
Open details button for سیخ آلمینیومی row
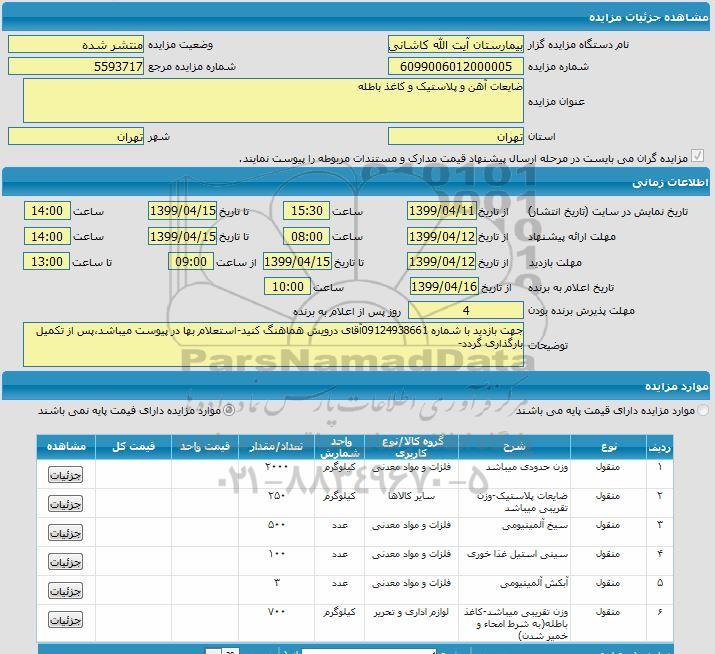pos(66,533)
